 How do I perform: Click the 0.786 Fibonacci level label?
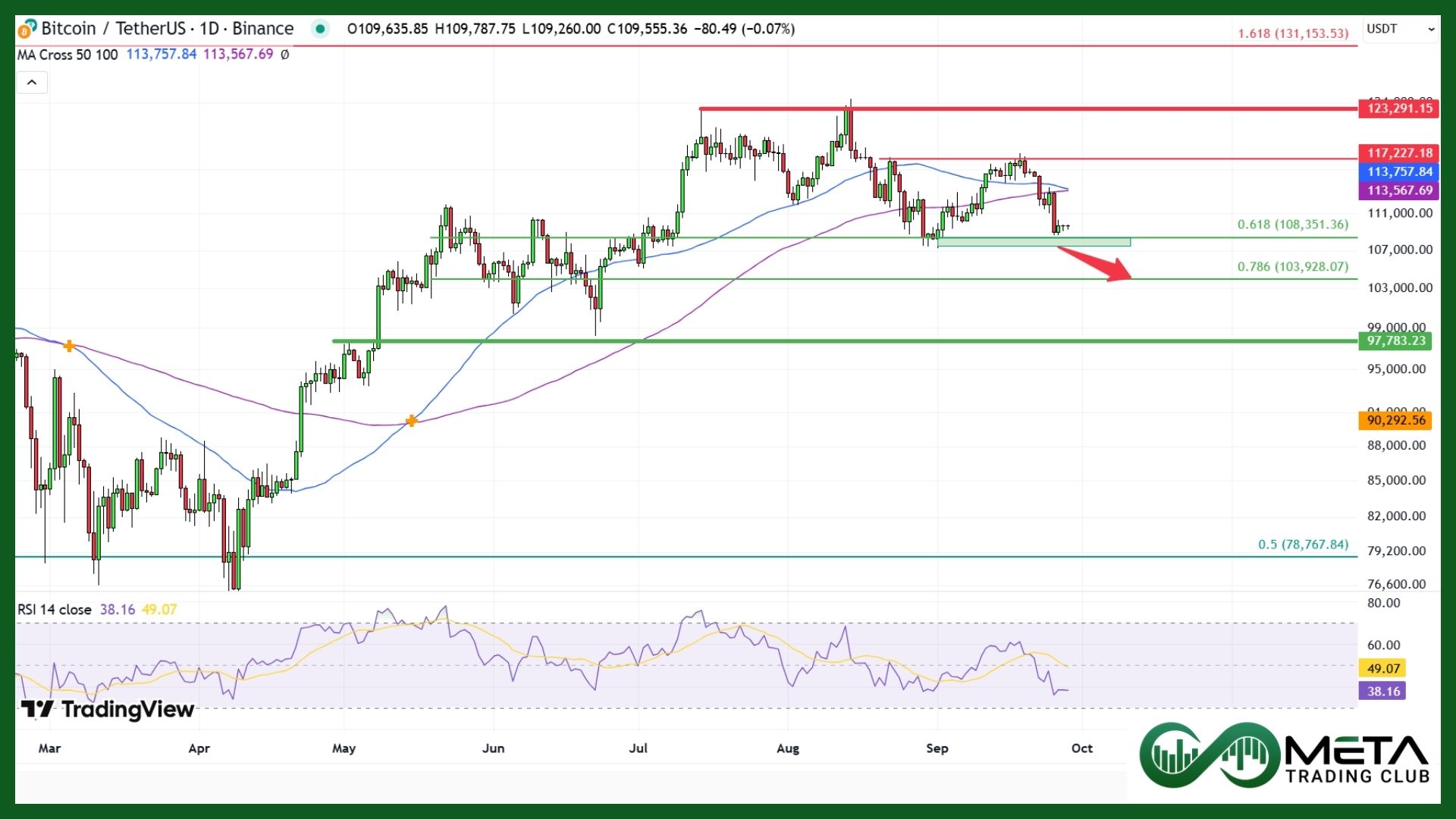coord(1292,267)
